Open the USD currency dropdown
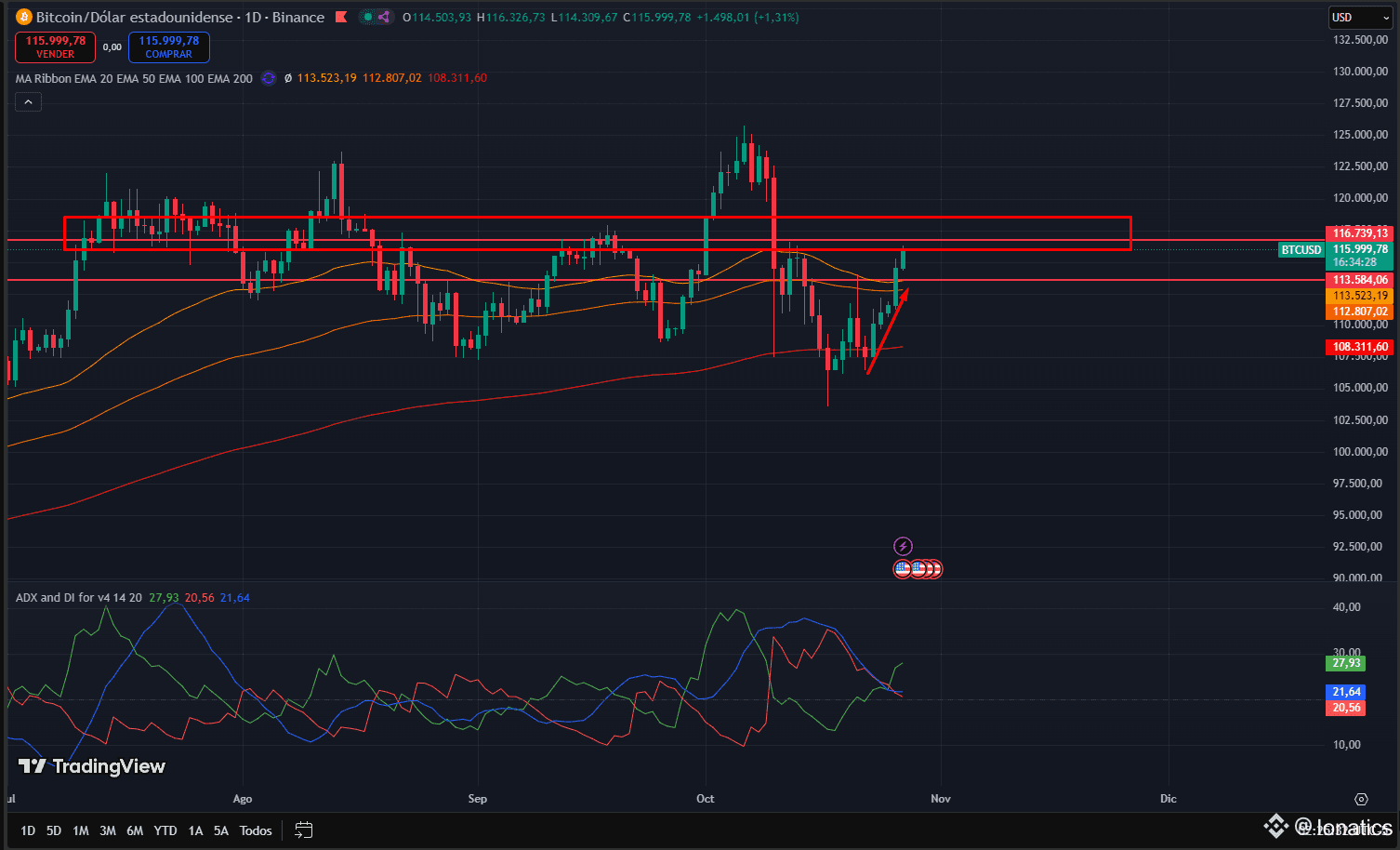 tap(1360, 18)
